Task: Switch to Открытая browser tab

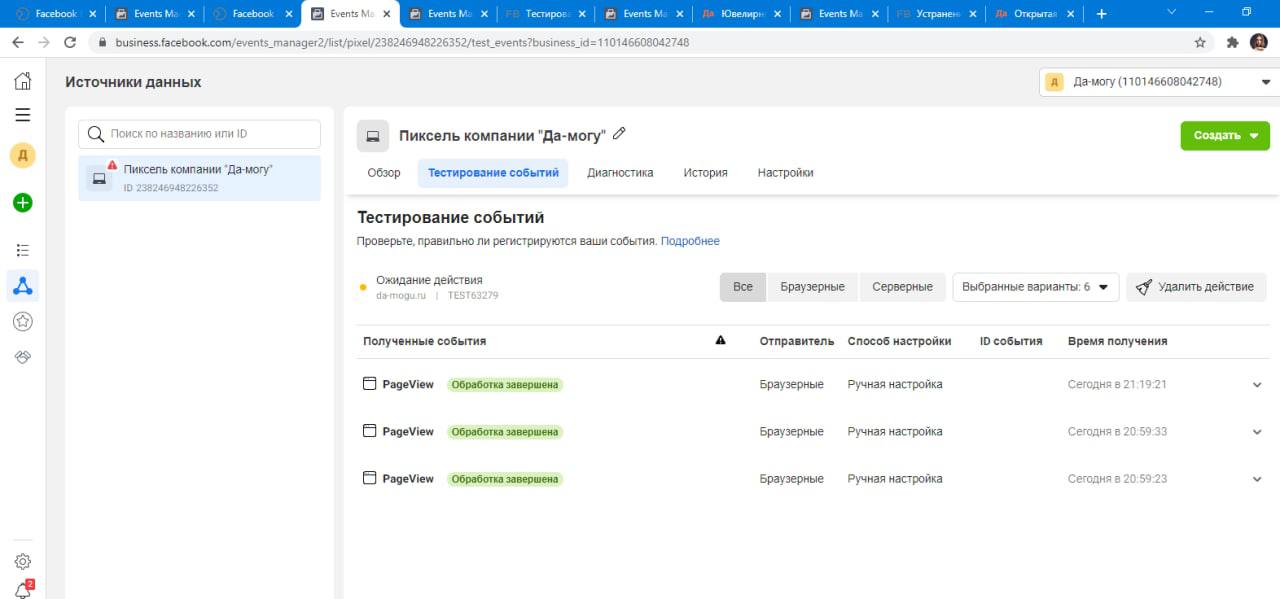Action: [x=1035, y=14]
